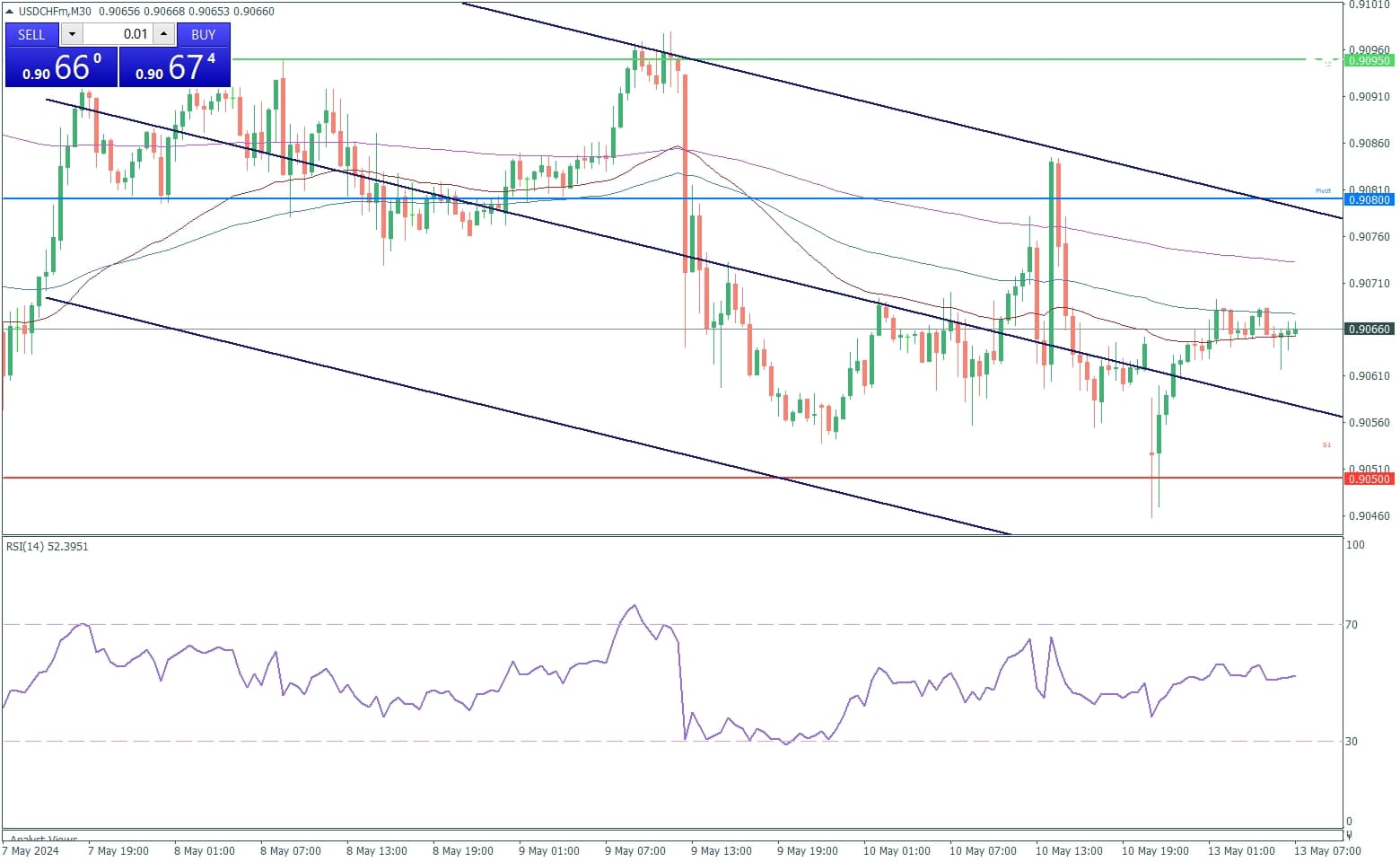Click the 10 May 13:00 time label

point(1069,851)
